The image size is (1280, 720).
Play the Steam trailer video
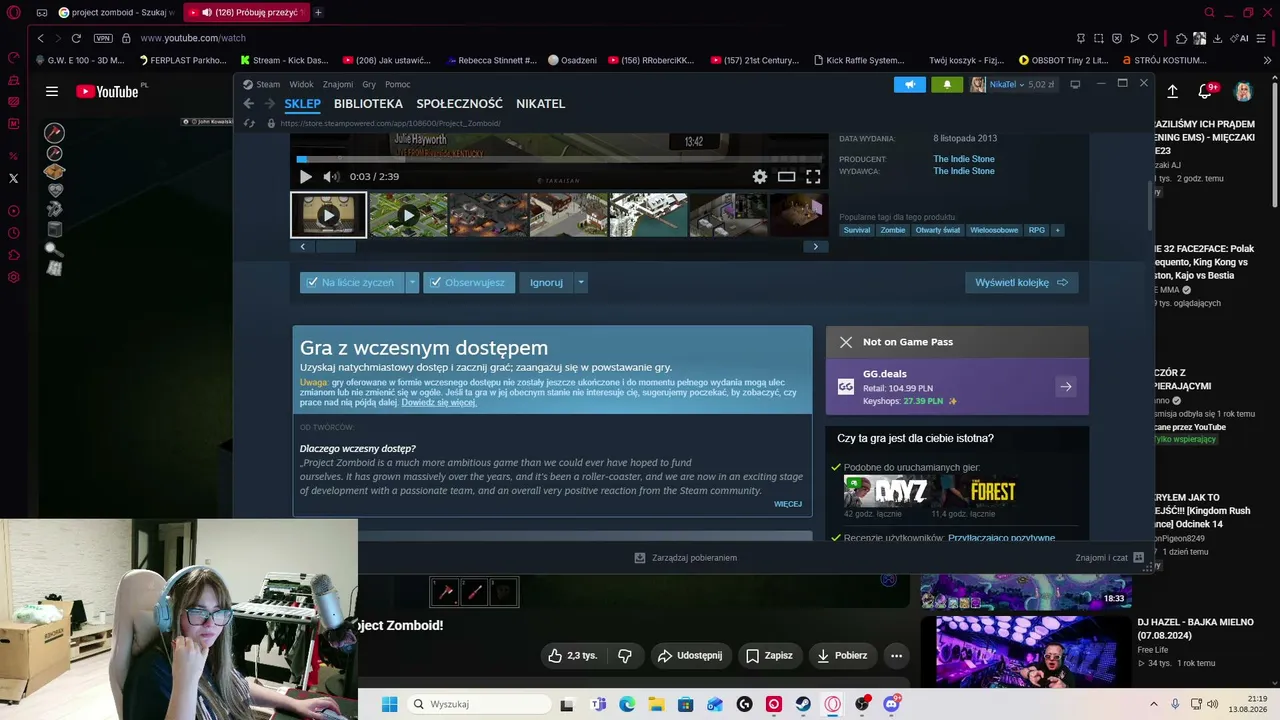click(x=306, y=177)
